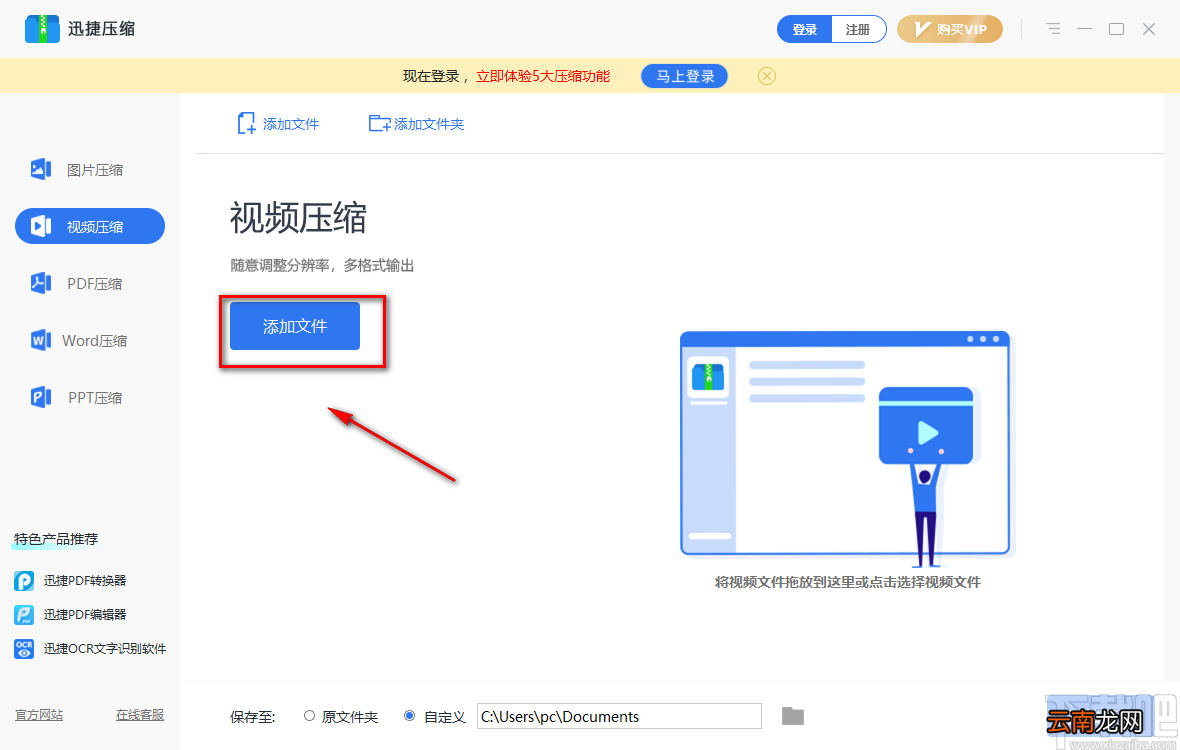The width and height of the screenshot is (1180, 750).
Task: Open the 官方网站 link
Action: [x=39, y=715]
